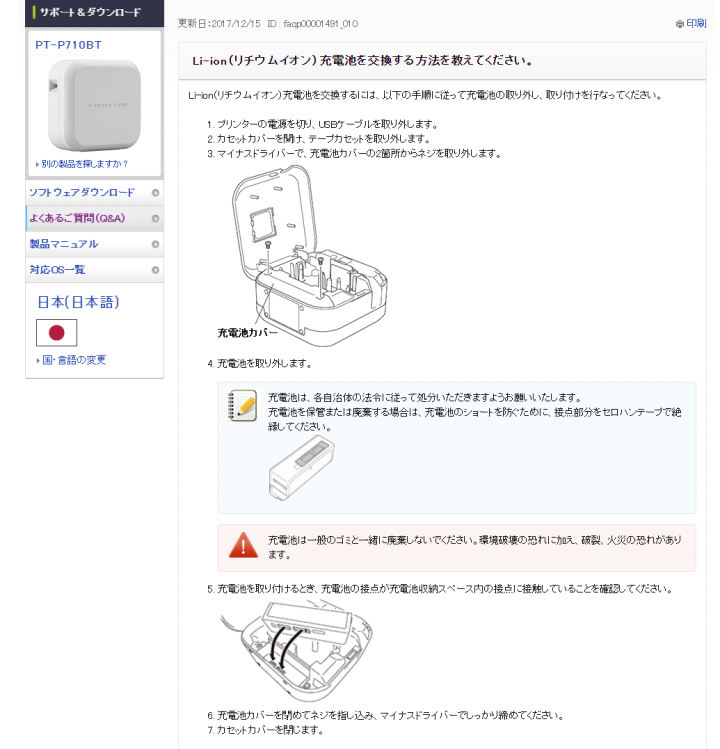Open the 印刷 print link
This screenshot has width=720, height=749.
pos(696,23)
